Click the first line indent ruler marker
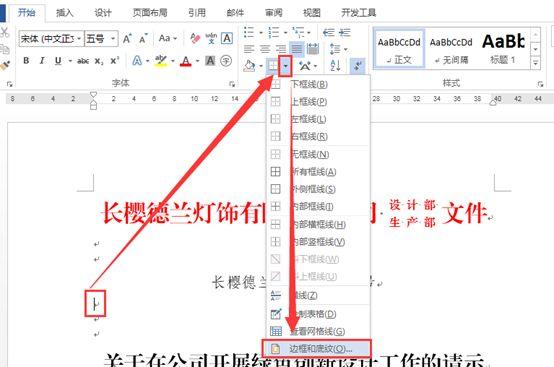The height and width of the screenshot is (367, 554). pos(93,94)
